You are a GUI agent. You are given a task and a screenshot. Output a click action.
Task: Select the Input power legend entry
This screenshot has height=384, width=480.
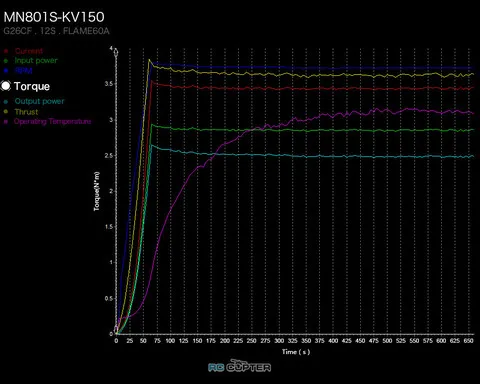[x=36, y=60]
